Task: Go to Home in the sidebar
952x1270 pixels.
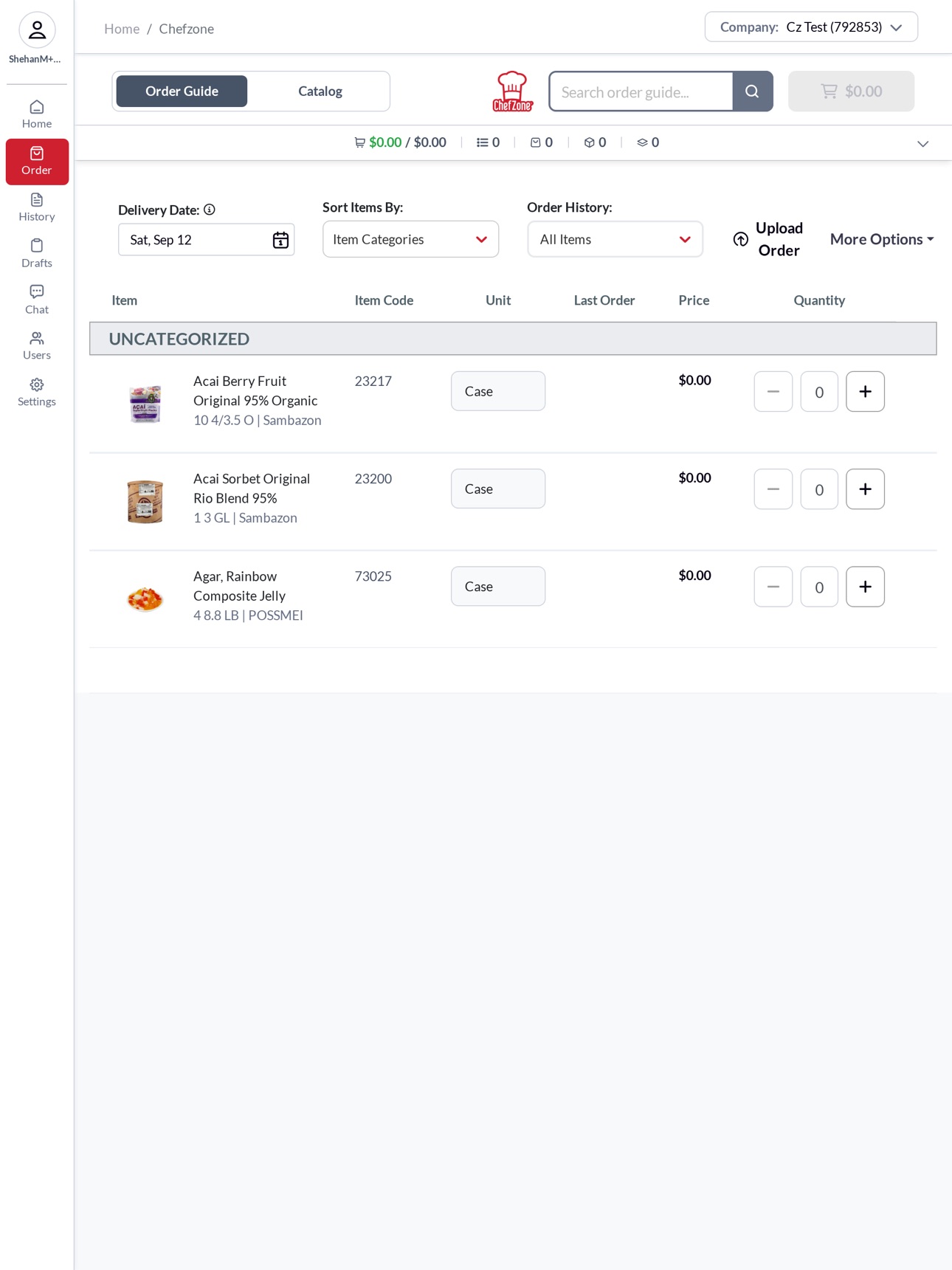Action: click(x=37, y=114)
